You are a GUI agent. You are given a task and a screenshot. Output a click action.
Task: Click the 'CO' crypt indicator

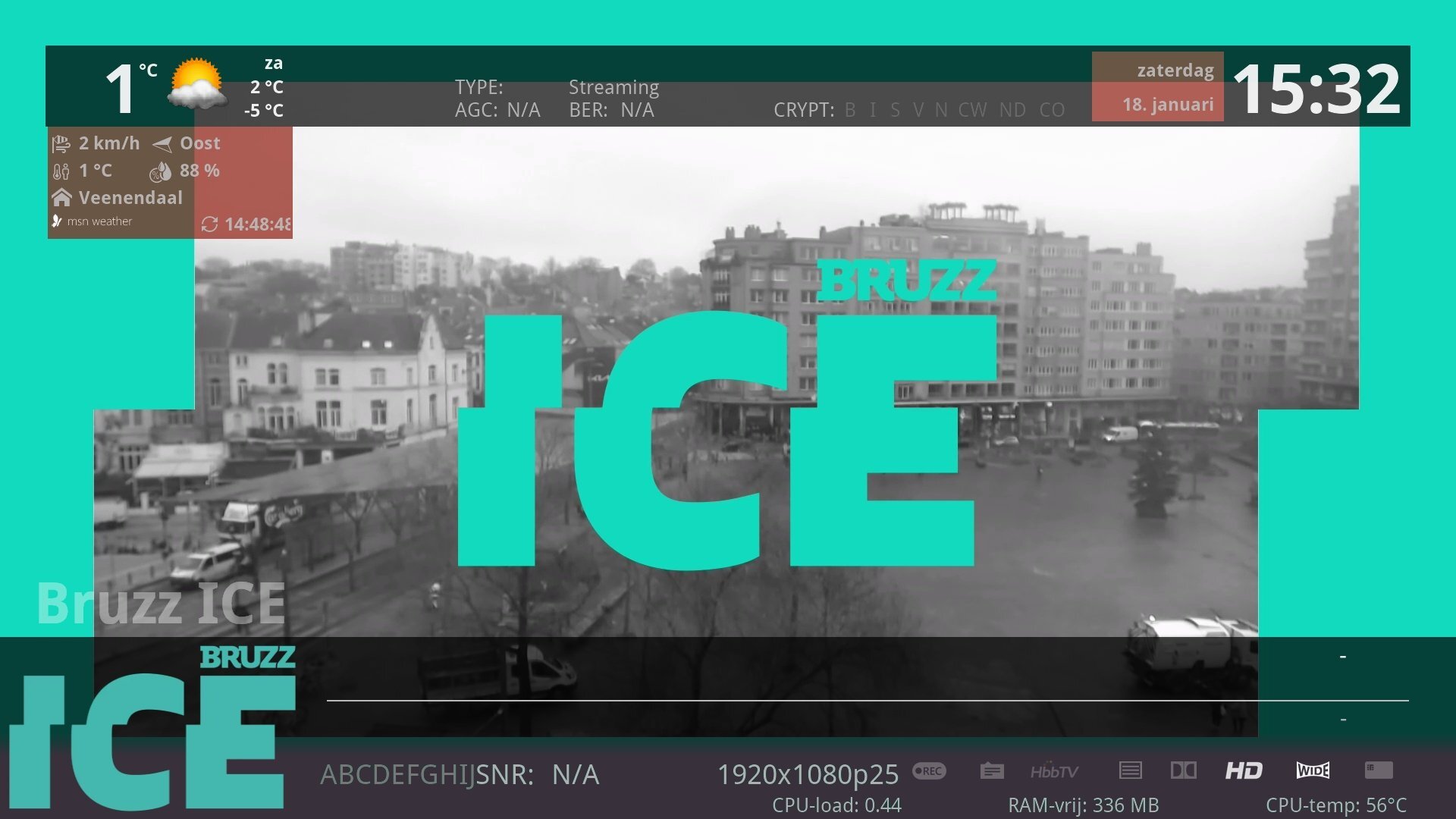(1052, 111)
